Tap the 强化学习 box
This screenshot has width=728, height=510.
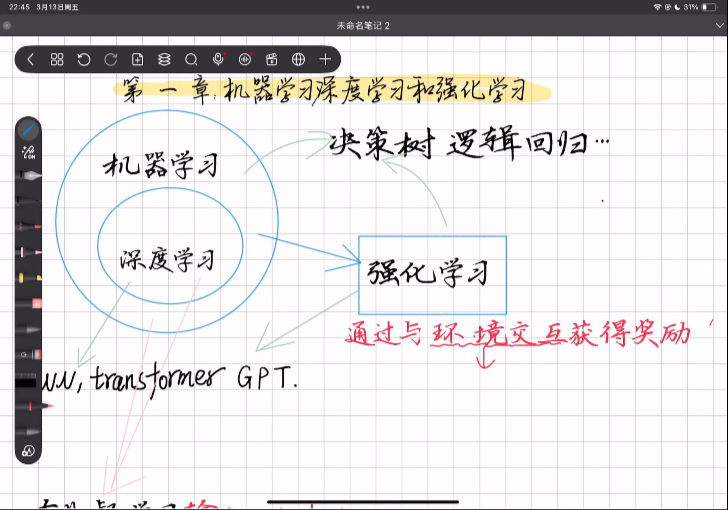point(432,275)
